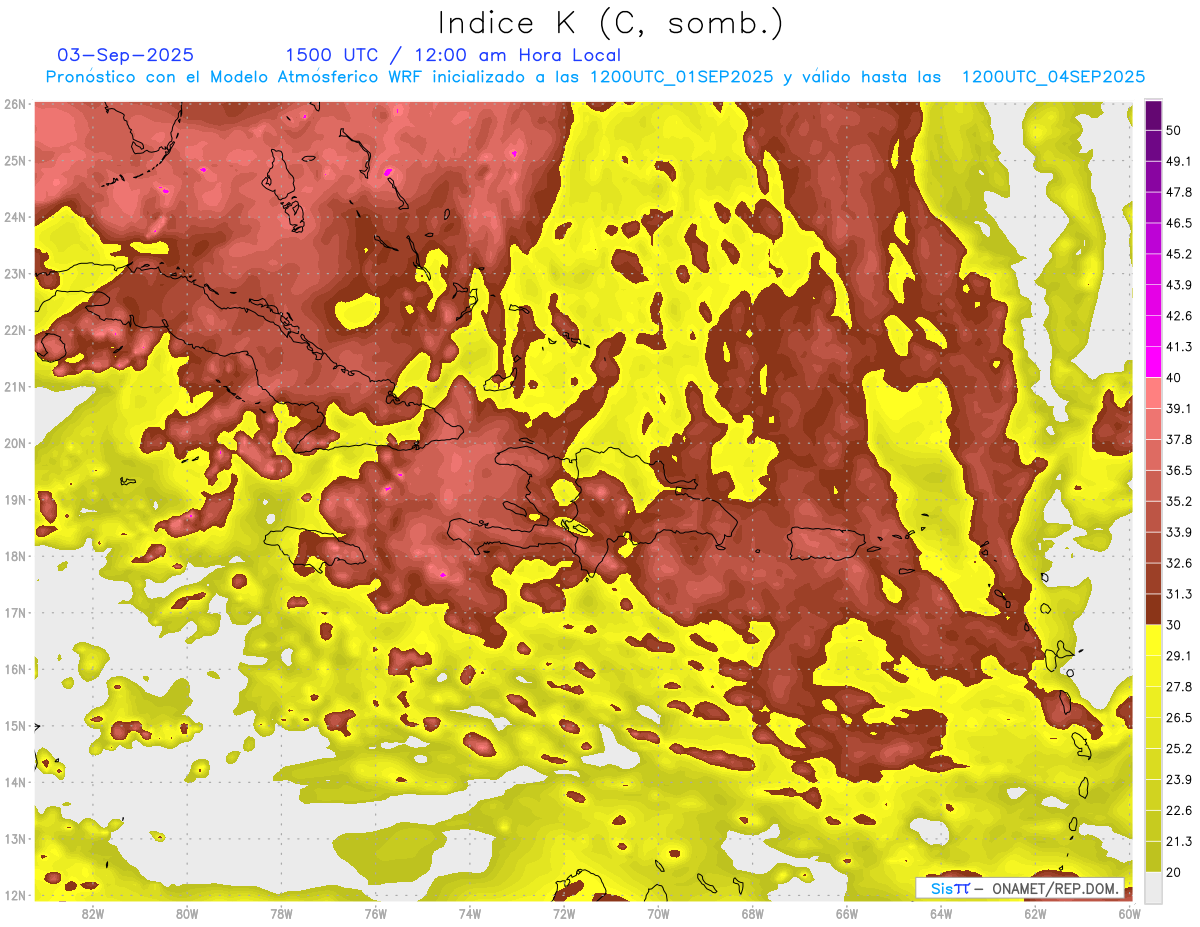Click the '82W' longitude label
Image resolution: width=1200 pixels, height=927 pixels.
click(x=93, y=914)
